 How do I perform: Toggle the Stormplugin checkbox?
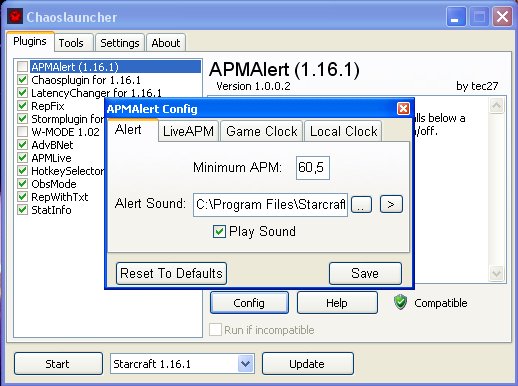coord(22,119)
